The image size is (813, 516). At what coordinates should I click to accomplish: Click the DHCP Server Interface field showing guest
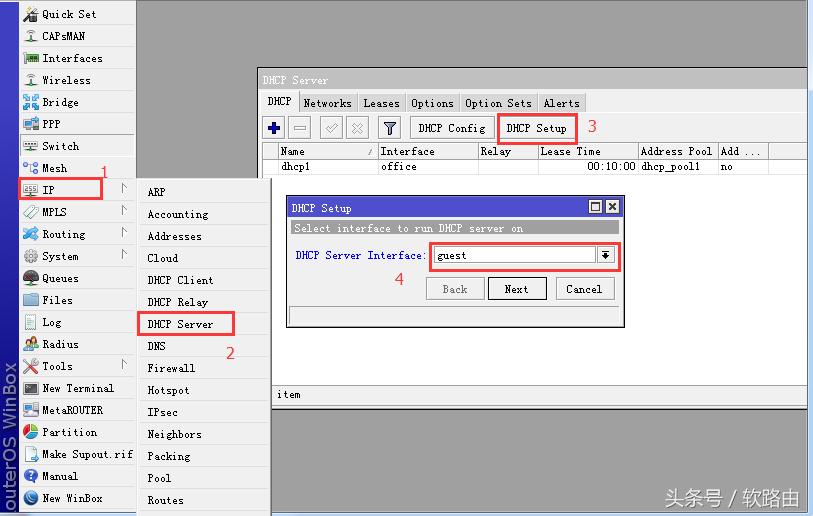[514, 255]
